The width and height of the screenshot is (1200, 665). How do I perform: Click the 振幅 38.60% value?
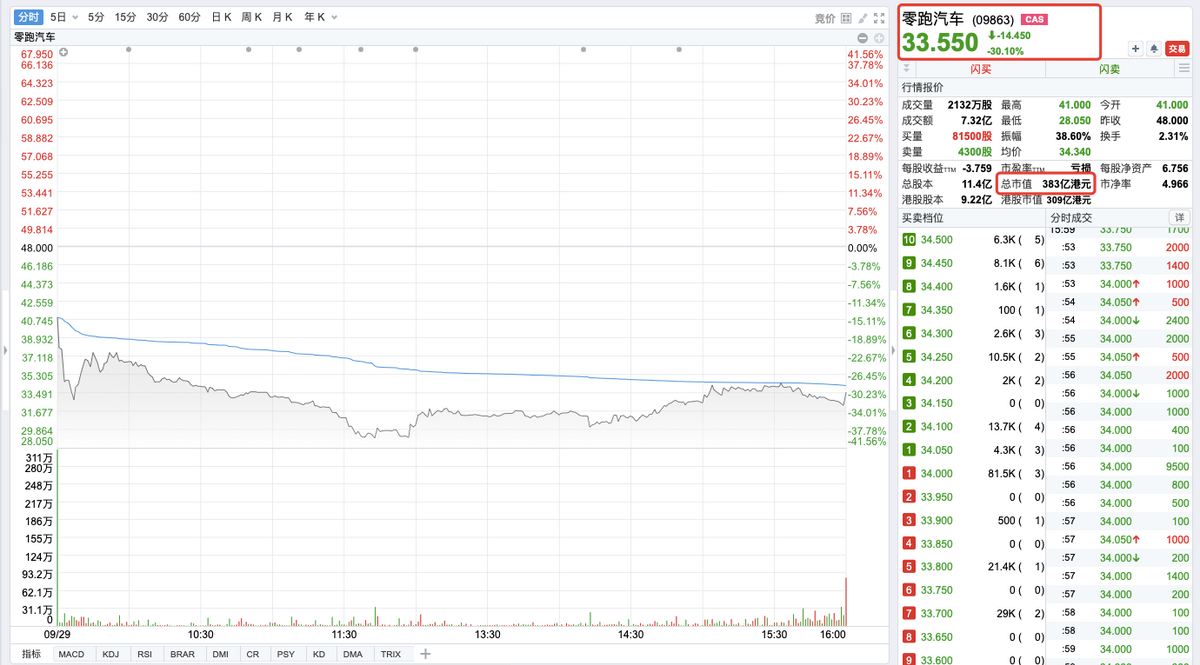point(1074,136)
